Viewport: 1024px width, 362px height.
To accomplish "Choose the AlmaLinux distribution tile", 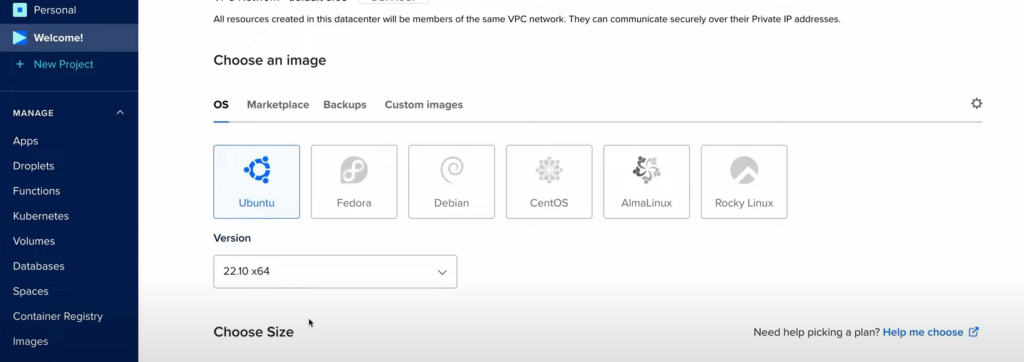I will tap(647, 182).
